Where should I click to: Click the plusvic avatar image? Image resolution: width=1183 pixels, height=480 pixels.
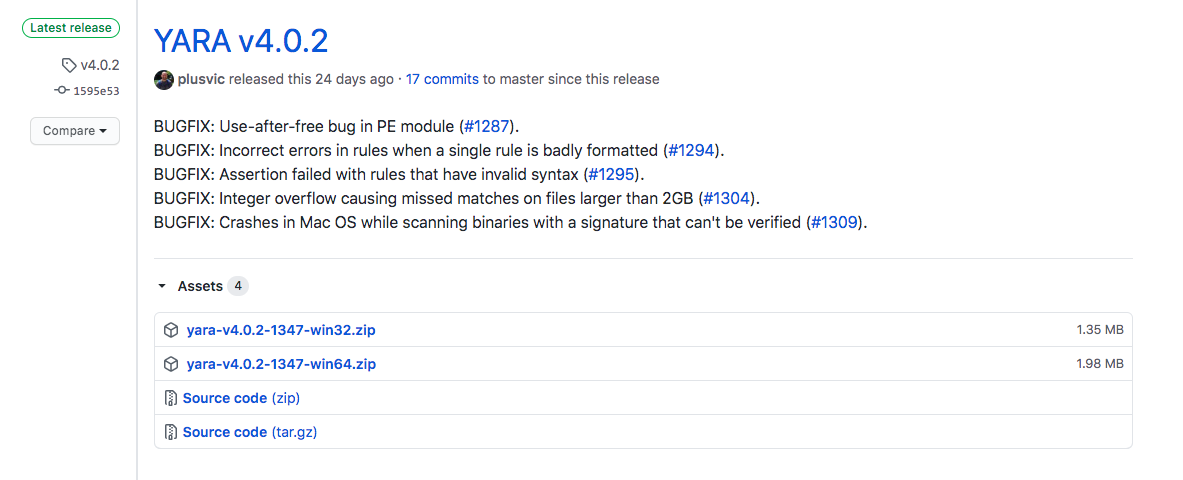pos(163,79)
